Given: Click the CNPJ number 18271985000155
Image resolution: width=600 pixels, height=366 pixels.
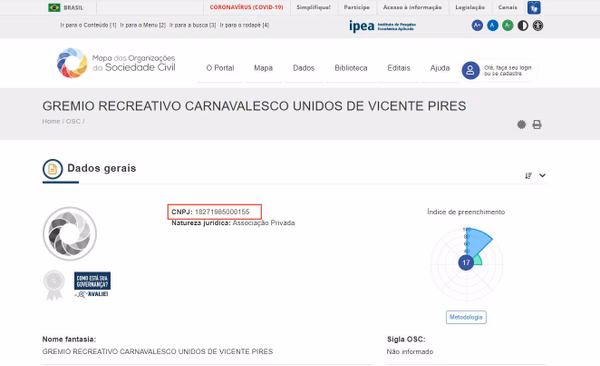Looking at the screenshot, I should click(222, 212).
